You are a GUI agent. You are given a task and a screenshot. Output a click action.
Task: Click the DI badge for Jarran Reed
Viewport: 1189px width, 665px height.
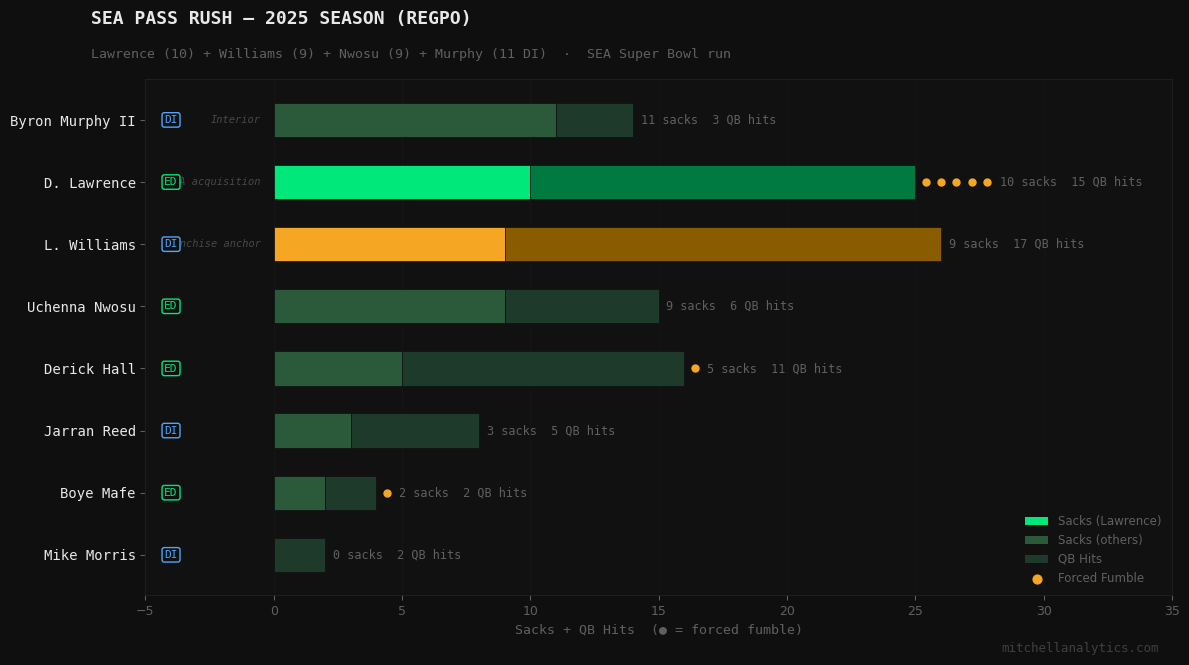[x=171, y=431]
